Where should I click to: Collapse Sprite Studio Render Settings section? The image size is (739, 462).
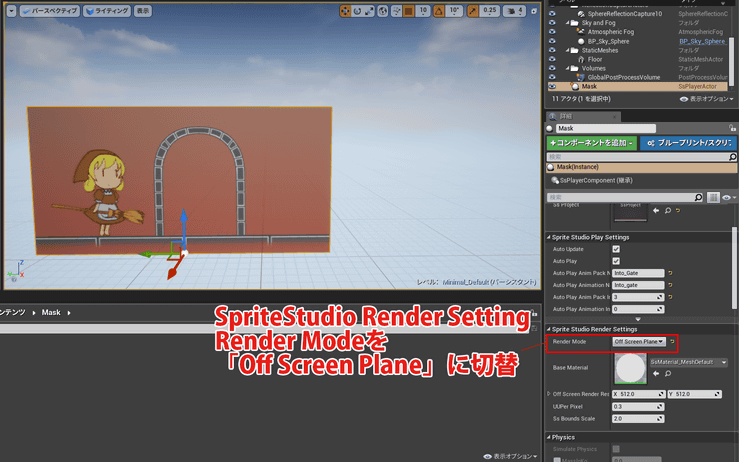pos(549,329)
